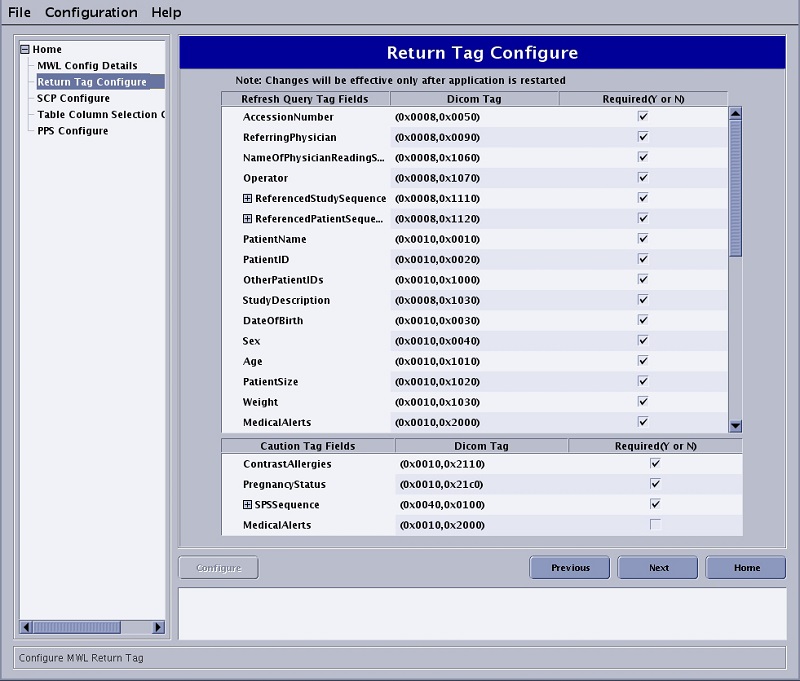
Task: Open the Configuration menu
Action: pyautogui.click(x=91, y=12)
